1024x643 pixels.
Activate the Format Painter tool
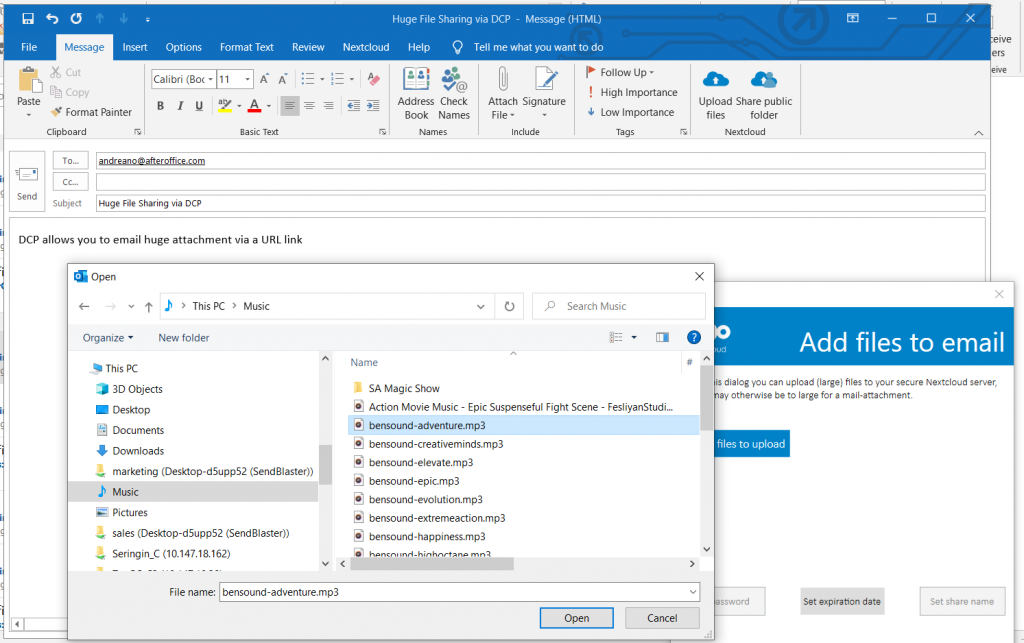[91, 112]
